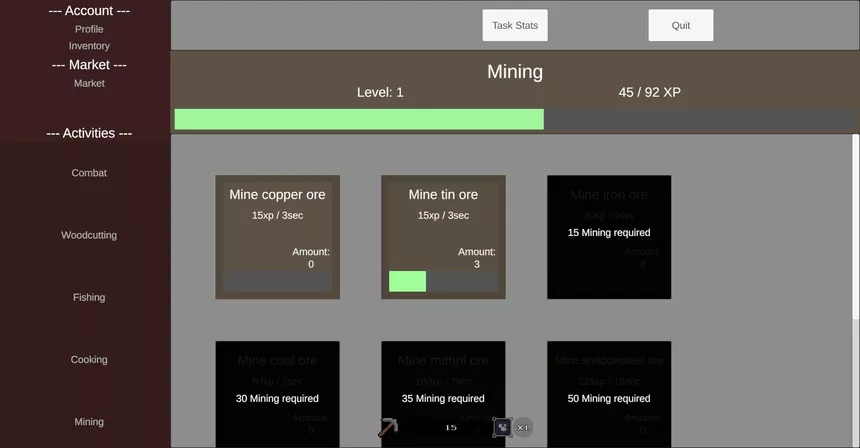Click the locked Mine iron ore card

[609, 237]
